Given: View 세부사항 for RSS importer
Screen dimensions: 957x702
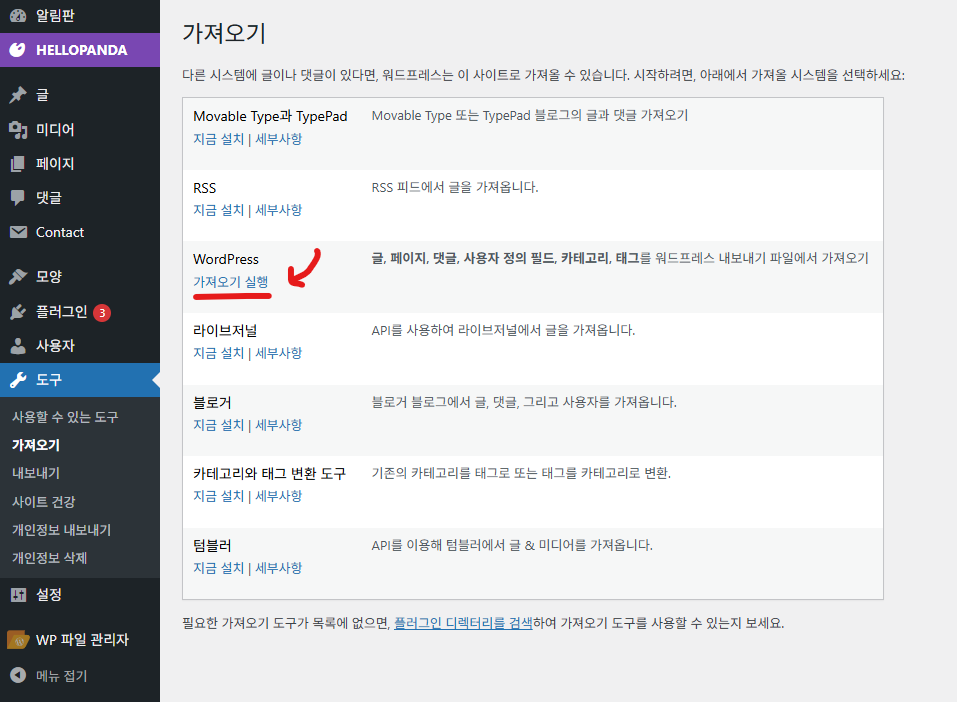Looking at the screenshot, I should tap(278, 210).
